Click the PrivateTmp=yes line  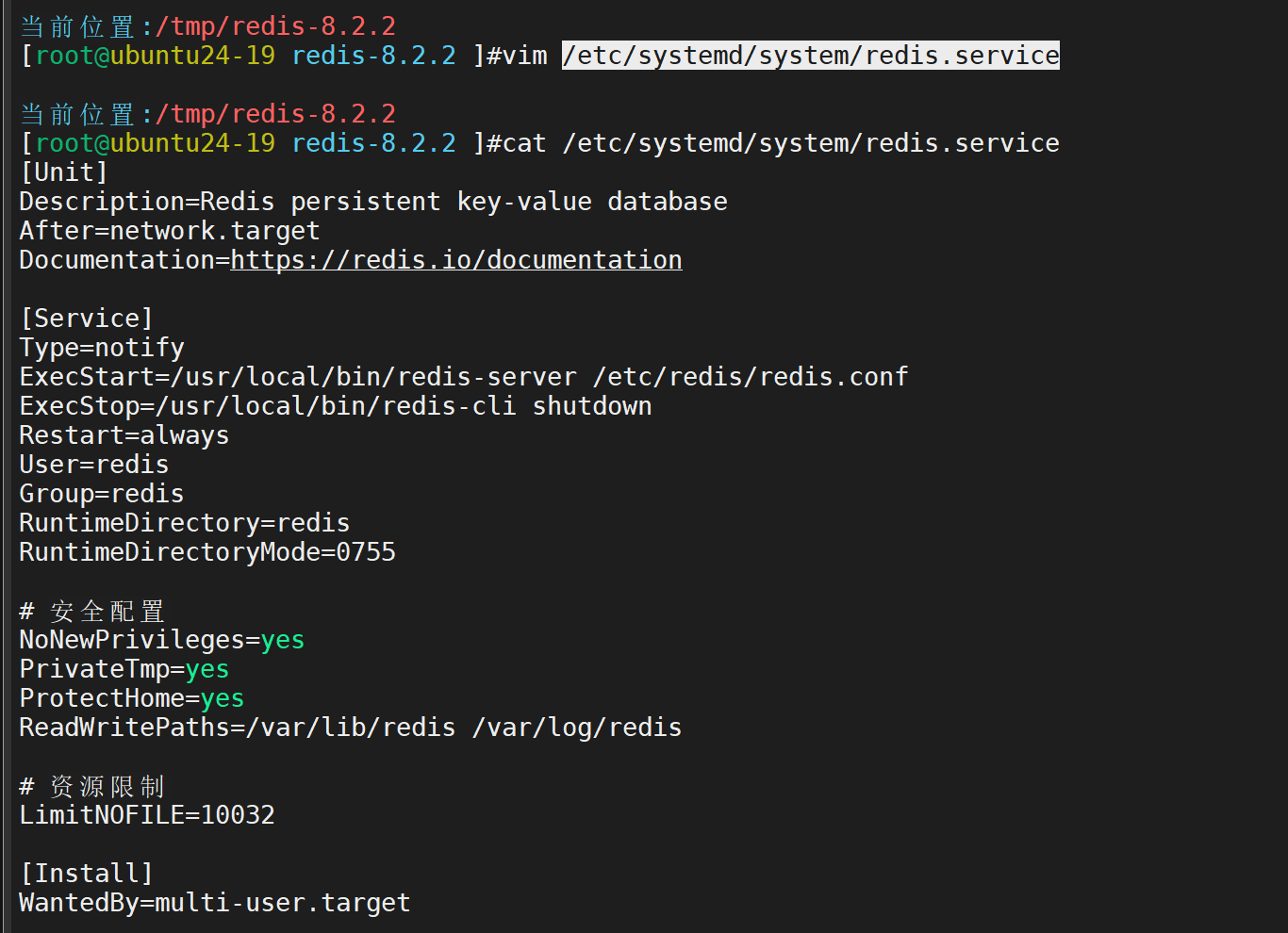tap(124, 669)
